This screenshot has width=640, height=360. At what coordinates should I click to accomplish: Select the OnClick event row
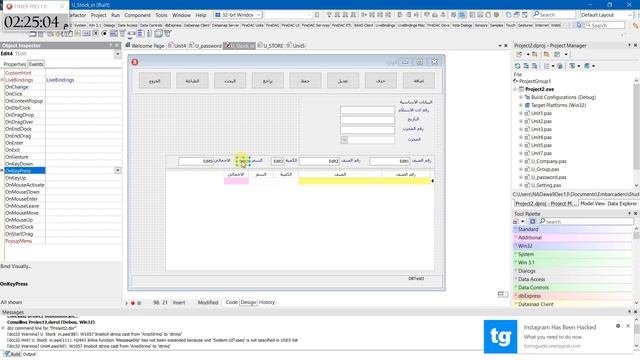click(x=63, y=94)
